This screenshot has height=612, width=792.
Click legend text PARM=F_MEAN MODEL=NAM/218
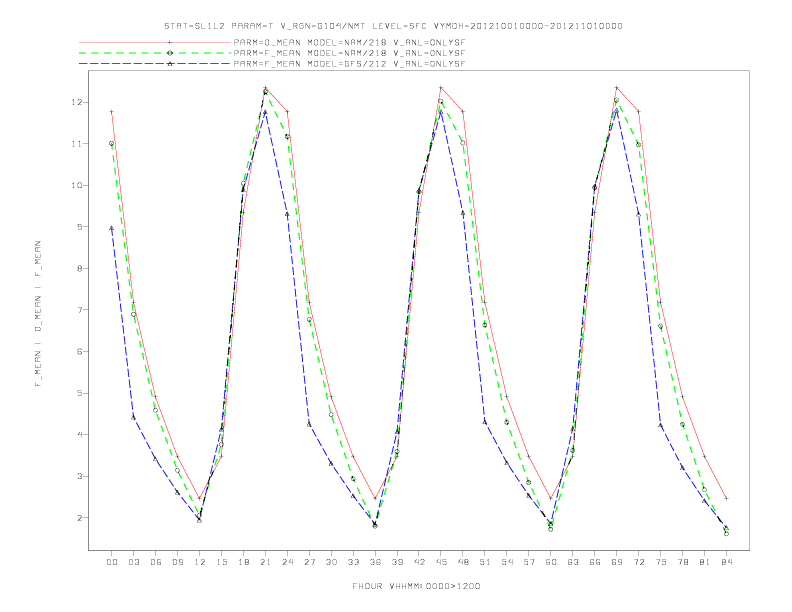310,53
